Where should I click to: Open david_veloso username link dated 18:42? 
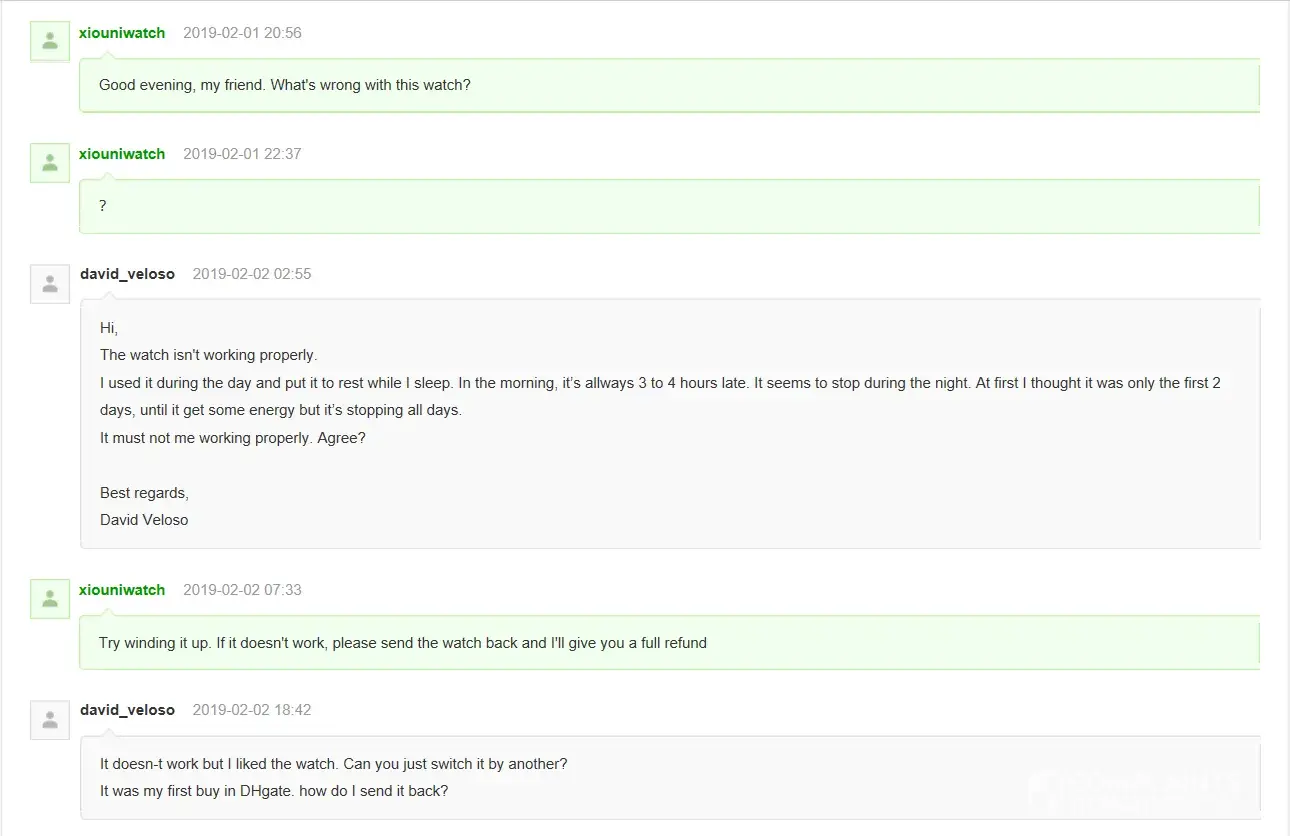(x=127, y=710)
